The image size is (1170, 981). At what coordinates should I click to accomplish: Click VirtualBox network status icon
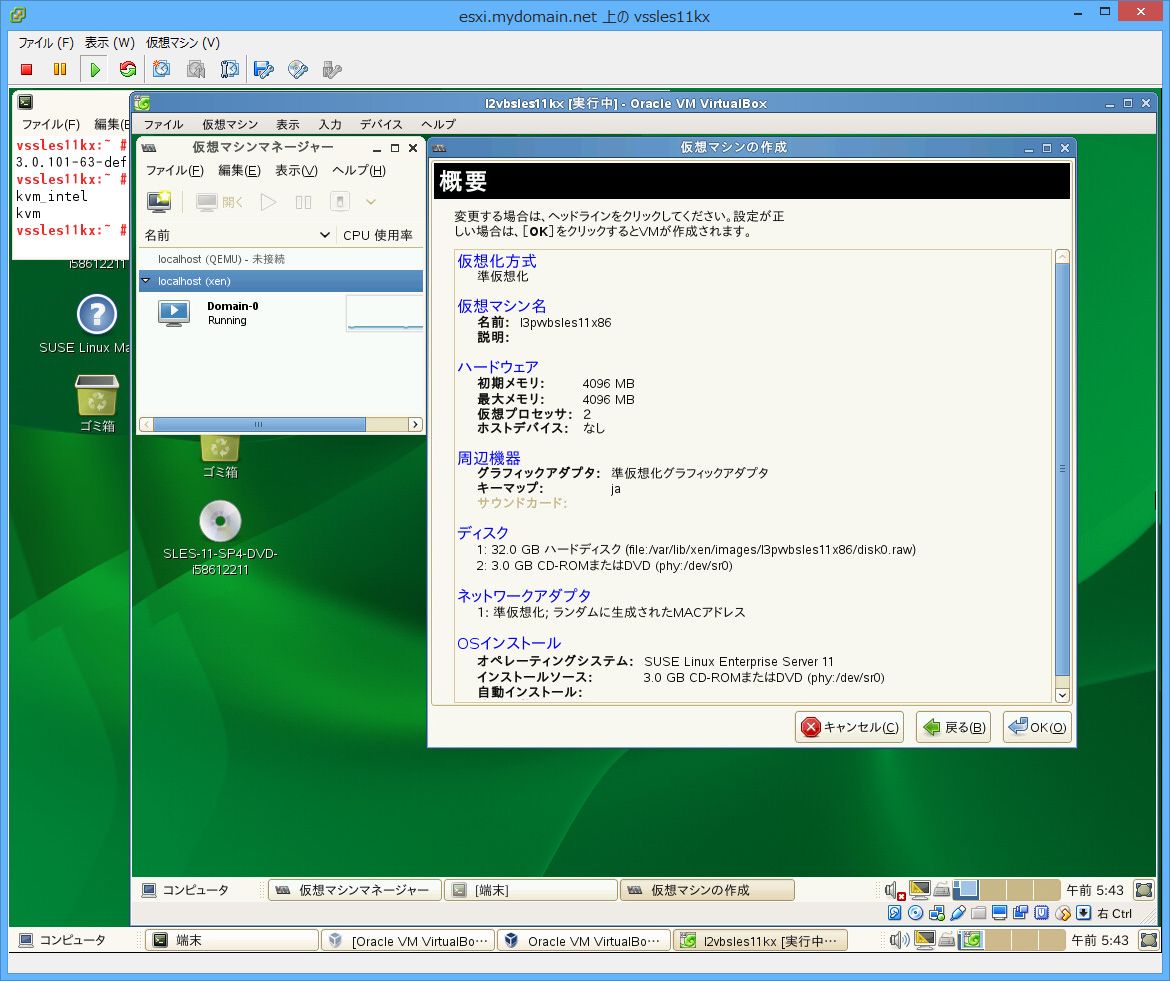point(936,913)
